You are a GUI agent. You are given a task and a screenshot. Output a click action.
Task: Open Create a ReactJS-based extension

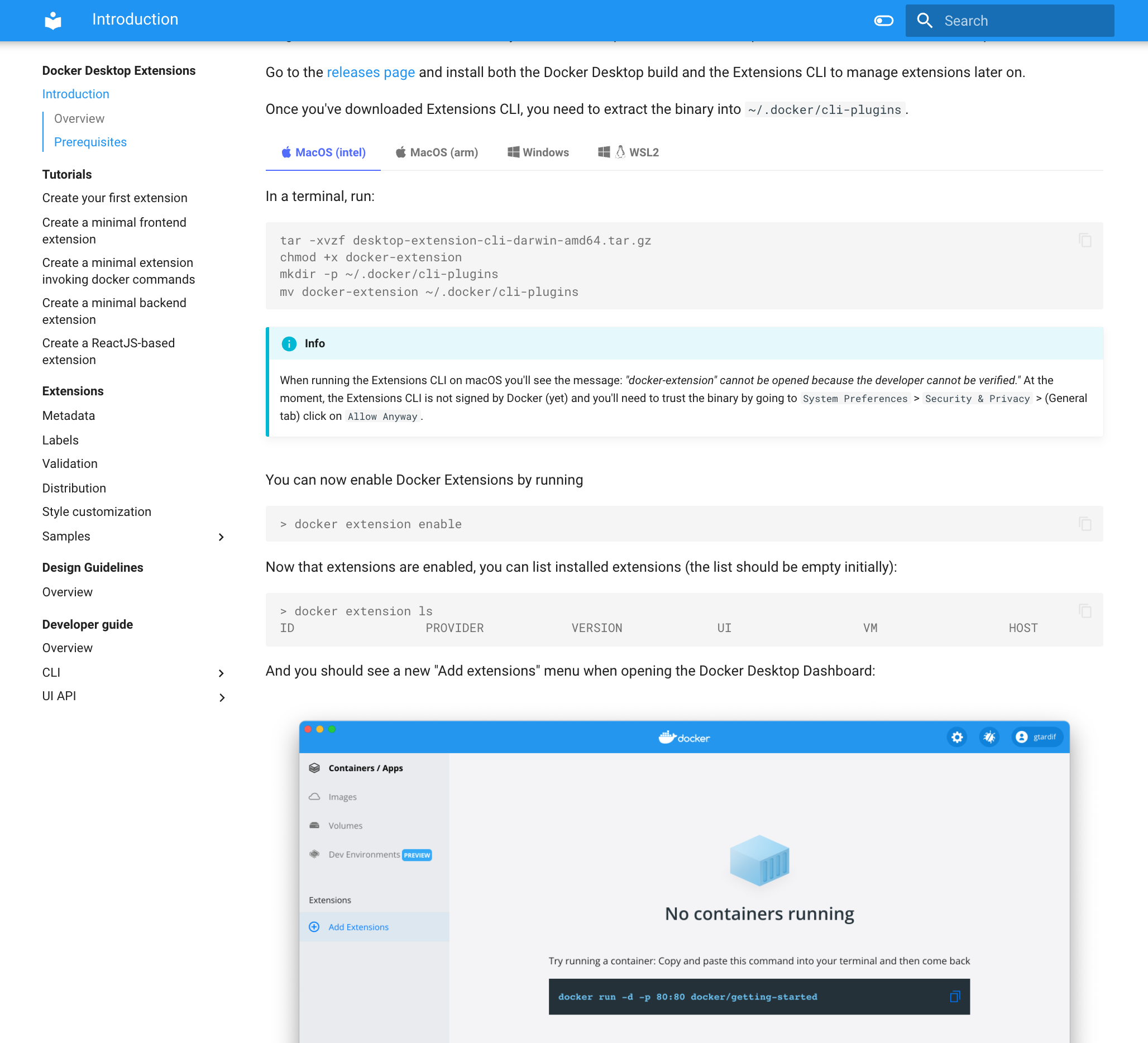pyautogui.click(x=108, y=351)
